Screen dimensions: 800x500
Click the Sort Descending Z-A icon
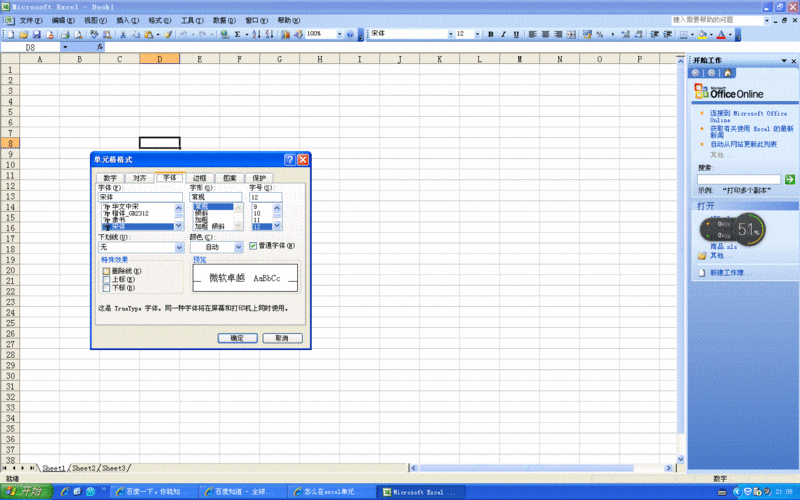269,34
